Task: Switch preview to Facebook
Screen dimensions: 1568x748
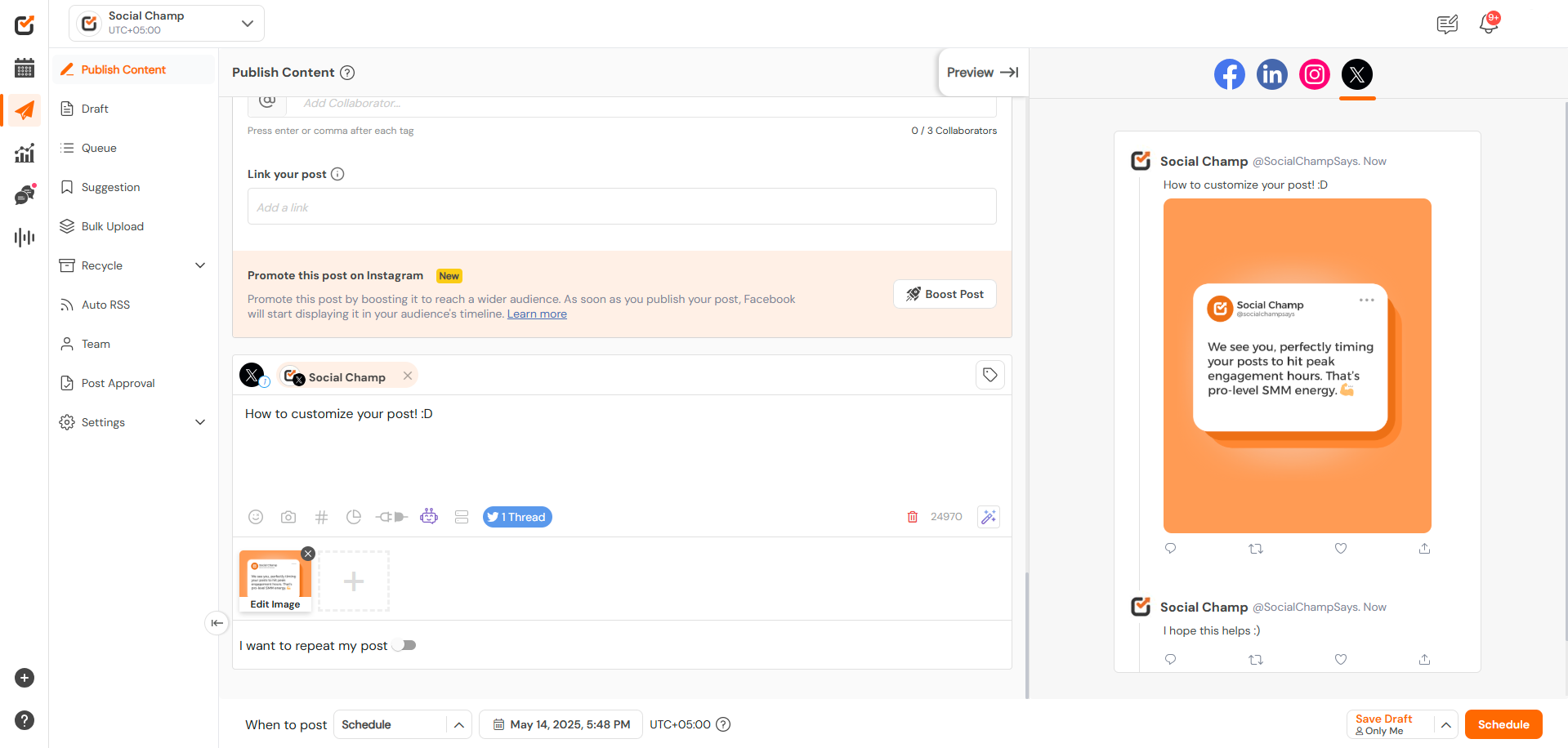Action: click(x=1229, y=74)
